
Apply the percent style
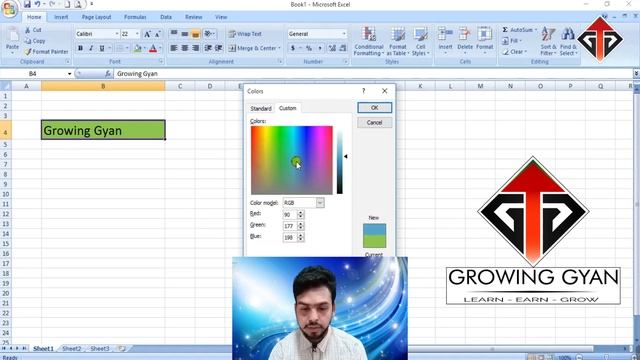tap(309, 48)
